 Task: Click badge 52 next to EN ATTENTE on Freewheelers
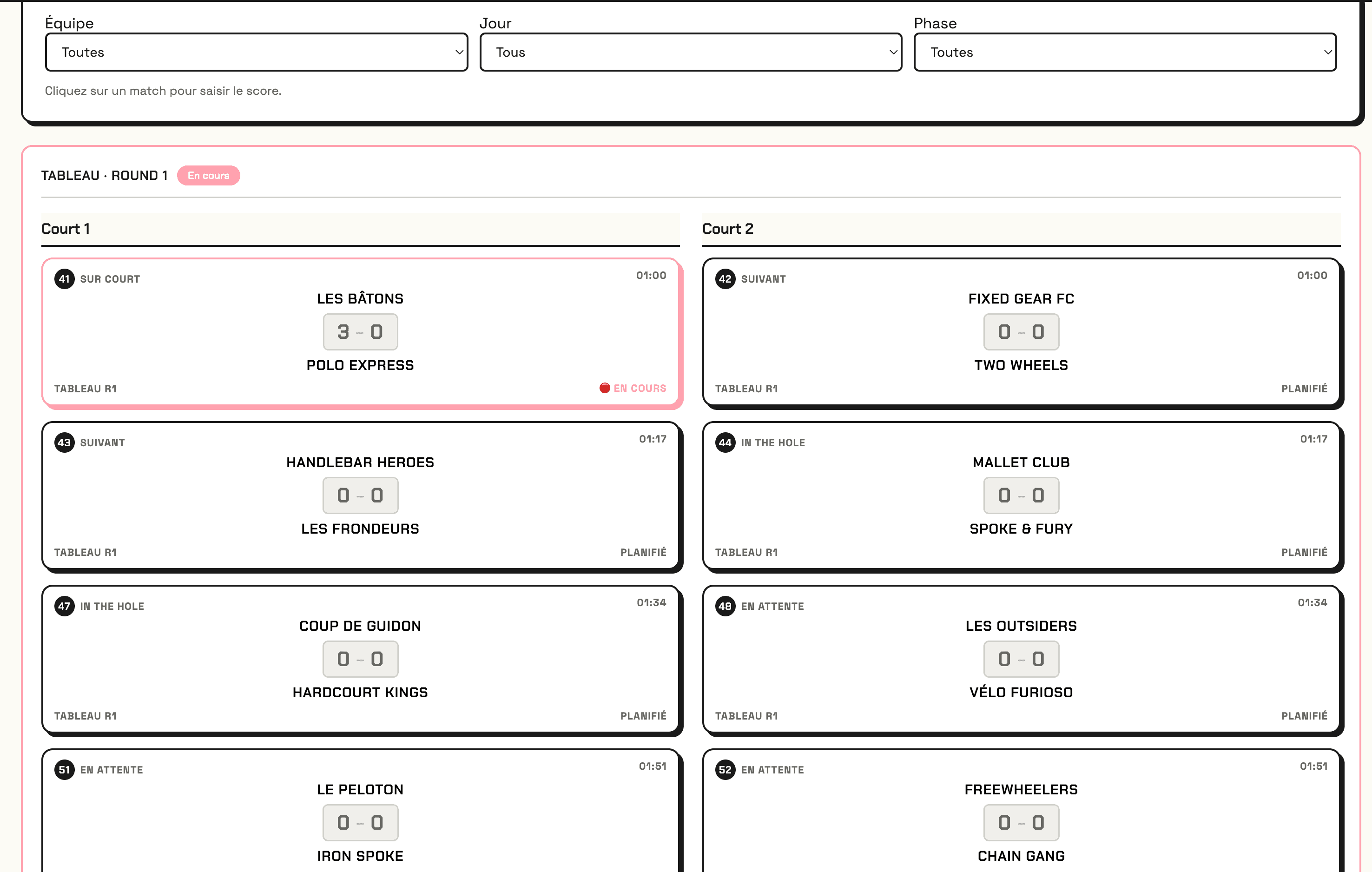click(725, 769)
